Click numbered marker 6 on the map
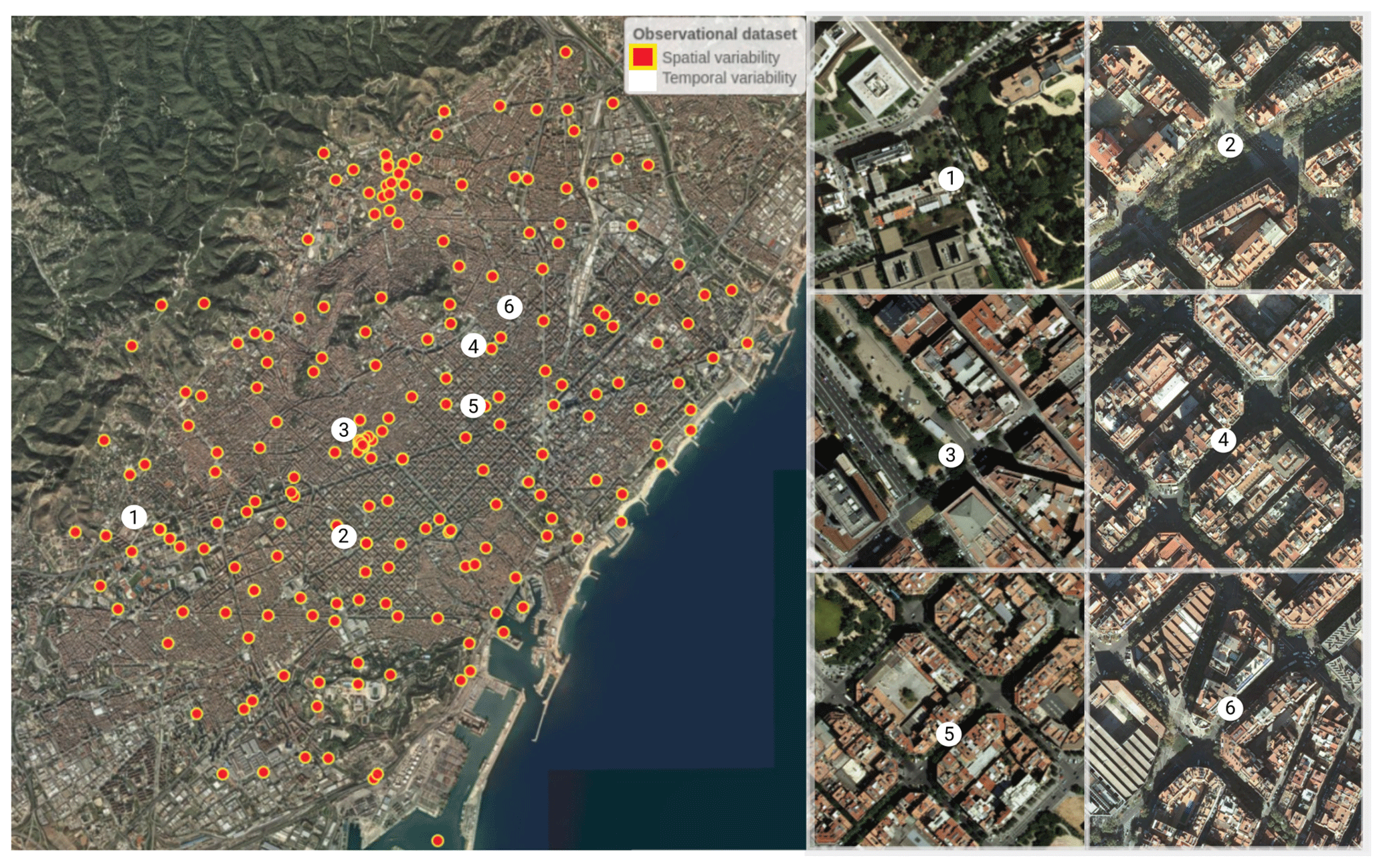 click(x=509, y=306)
